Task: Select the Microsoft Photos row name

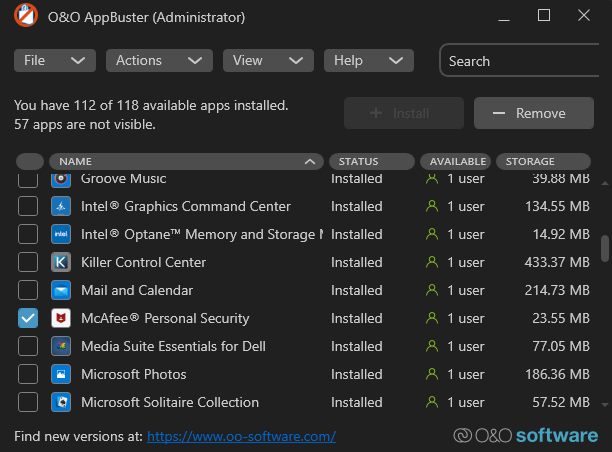Action: [x=133, y=374]
